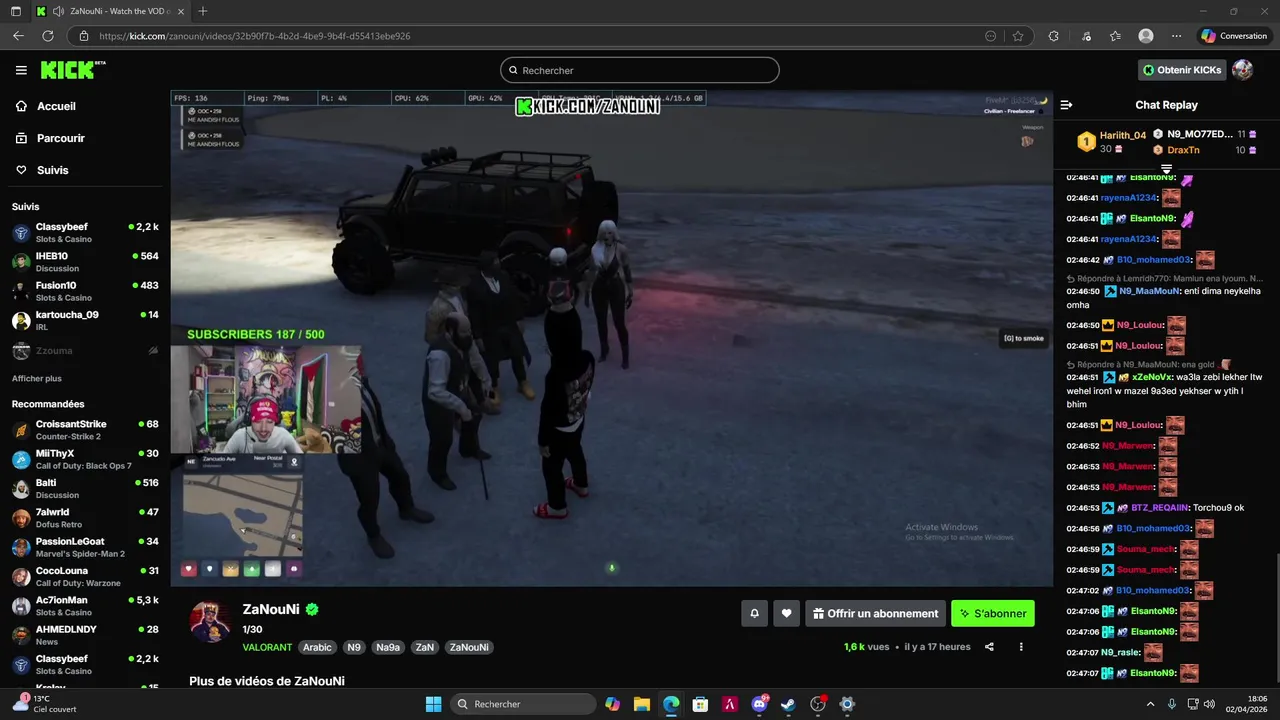Click the S'abonner button
Image resolution: width=1280 pixels, height=720 pixels.
pos(993,613)
